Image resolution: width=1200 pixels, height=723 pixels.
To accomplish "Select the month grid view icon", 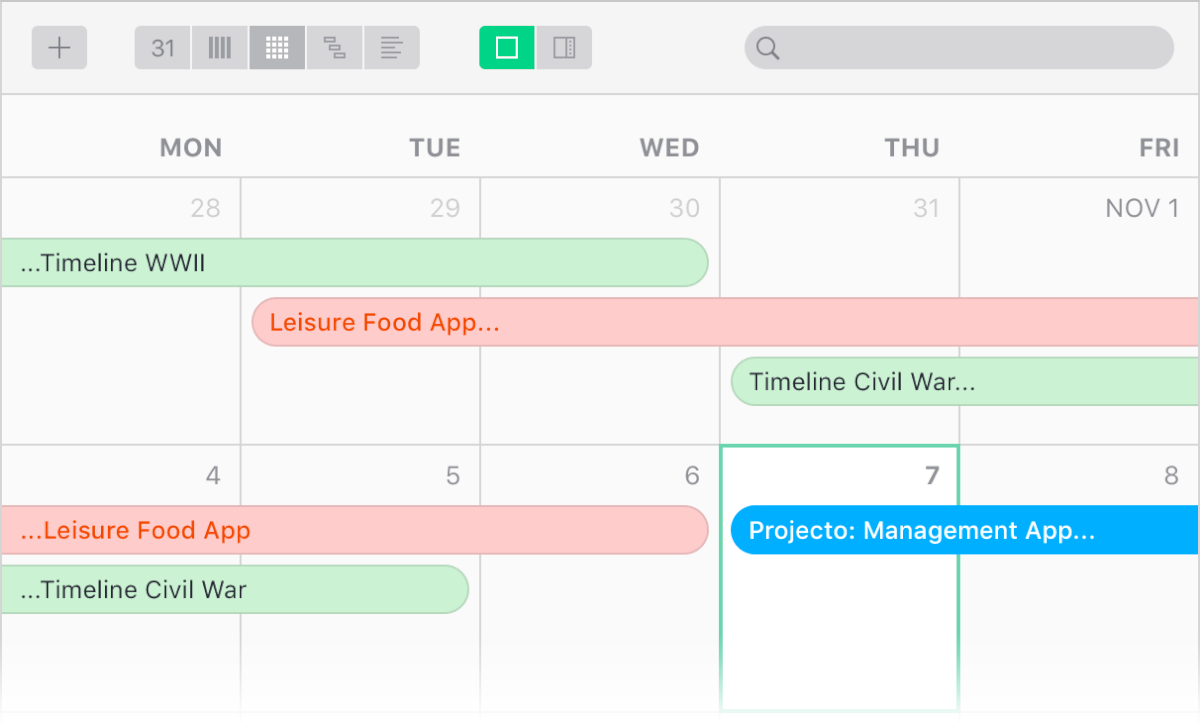I will pos(277,48).
